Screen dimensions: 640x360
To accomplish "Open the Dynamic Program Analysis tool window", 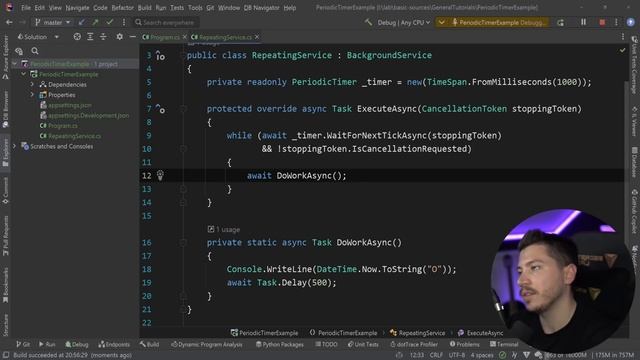I will [x=207, y=344].
